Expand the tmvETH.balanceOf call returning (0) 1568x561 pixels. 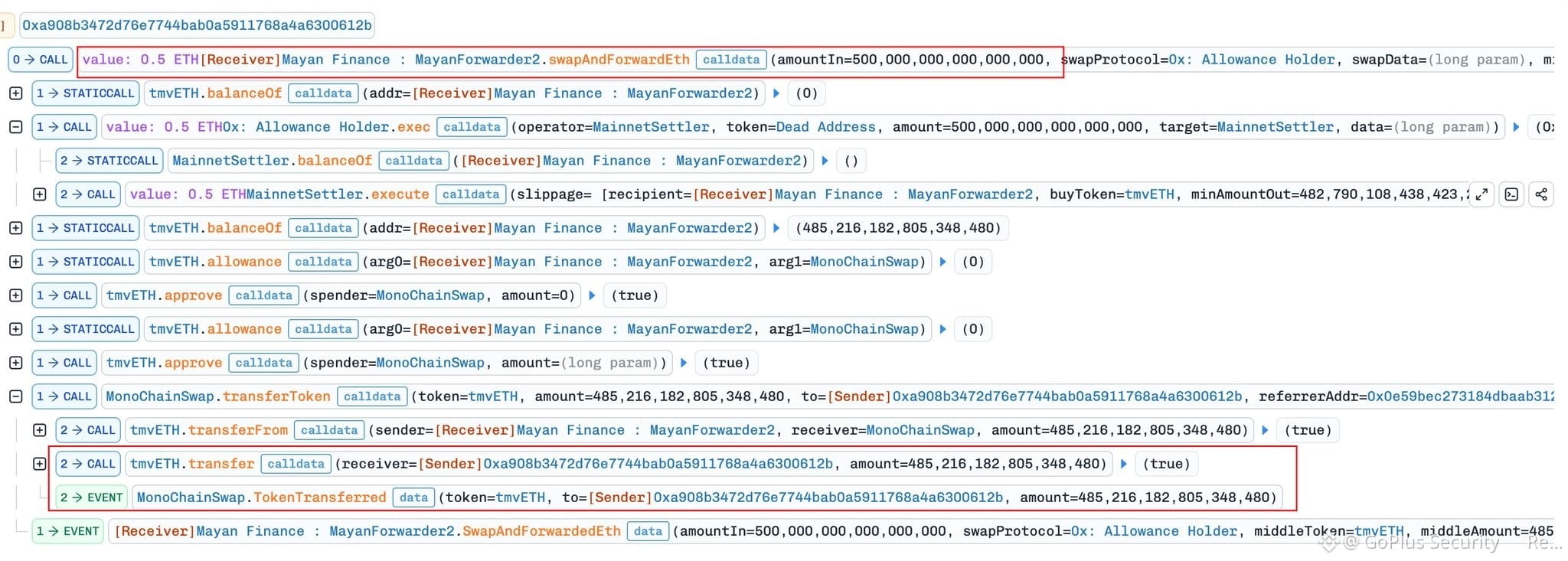(15, 93)
